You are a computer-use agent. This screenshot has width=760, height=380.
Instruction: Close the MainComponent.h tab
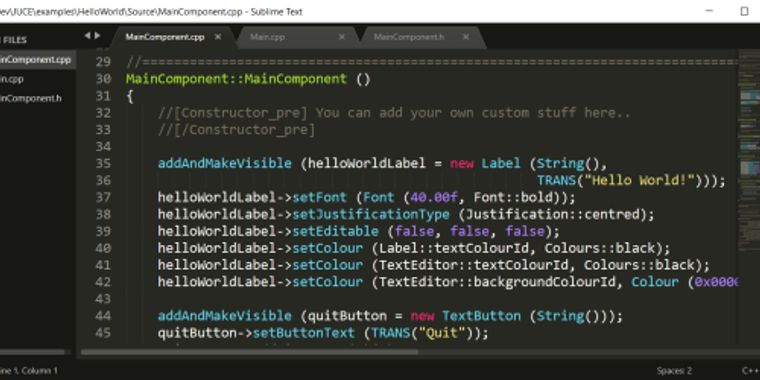pyautogui.click(x=466, y=37)
